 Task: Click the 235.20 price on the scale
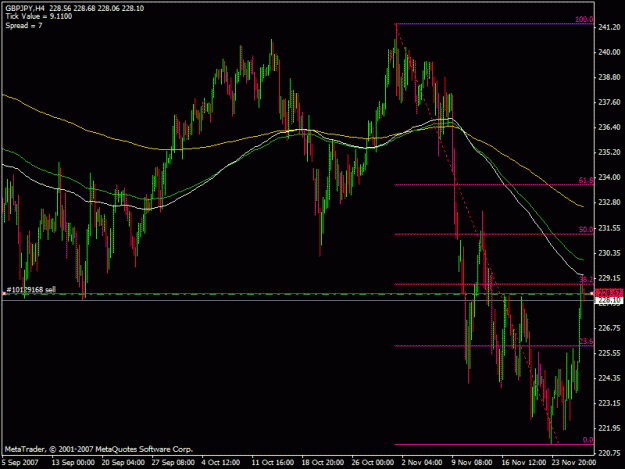pyautogui.click(x=609, y=152)
